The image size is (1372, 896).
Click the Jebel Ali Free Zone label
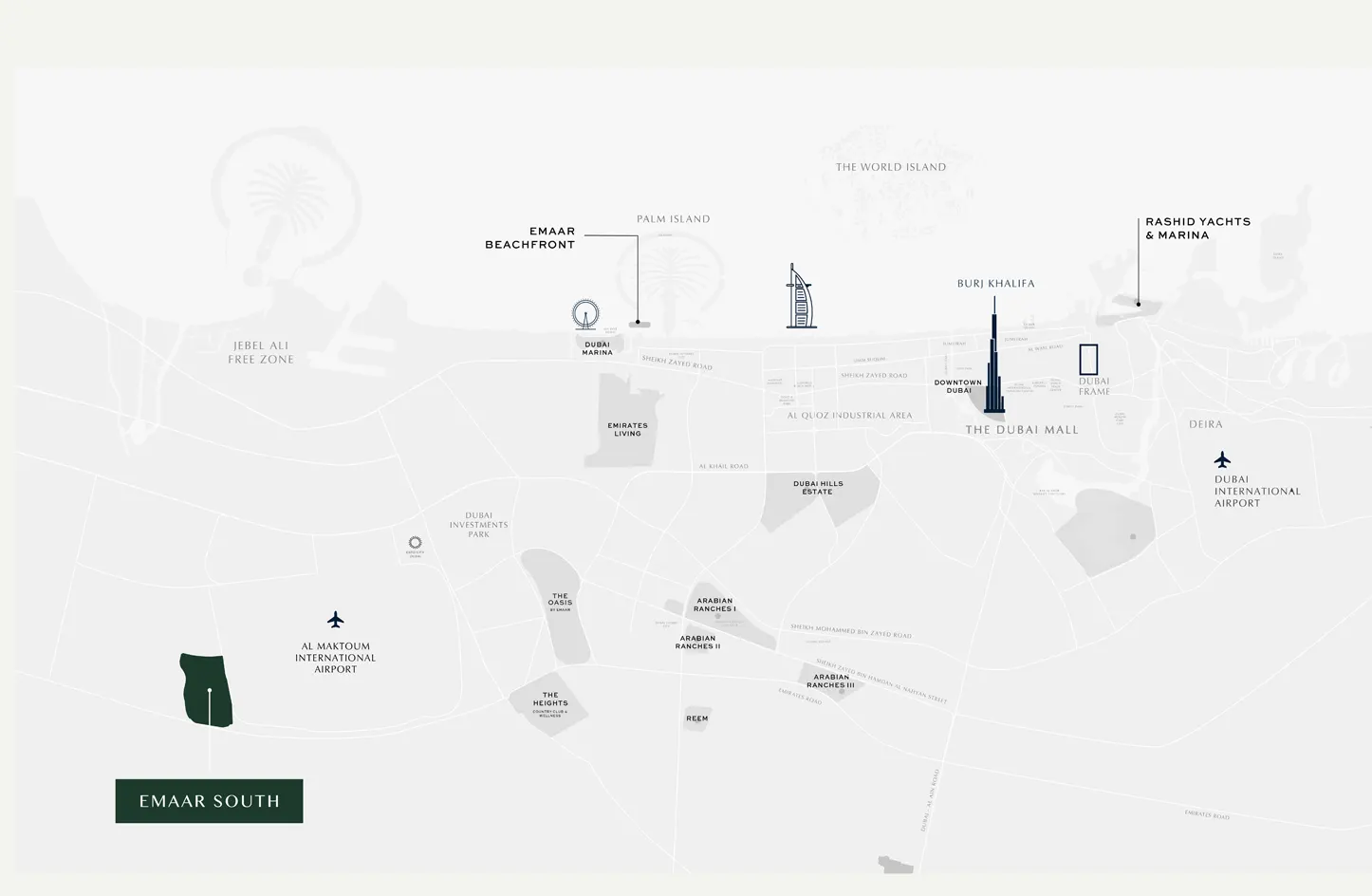261,352
